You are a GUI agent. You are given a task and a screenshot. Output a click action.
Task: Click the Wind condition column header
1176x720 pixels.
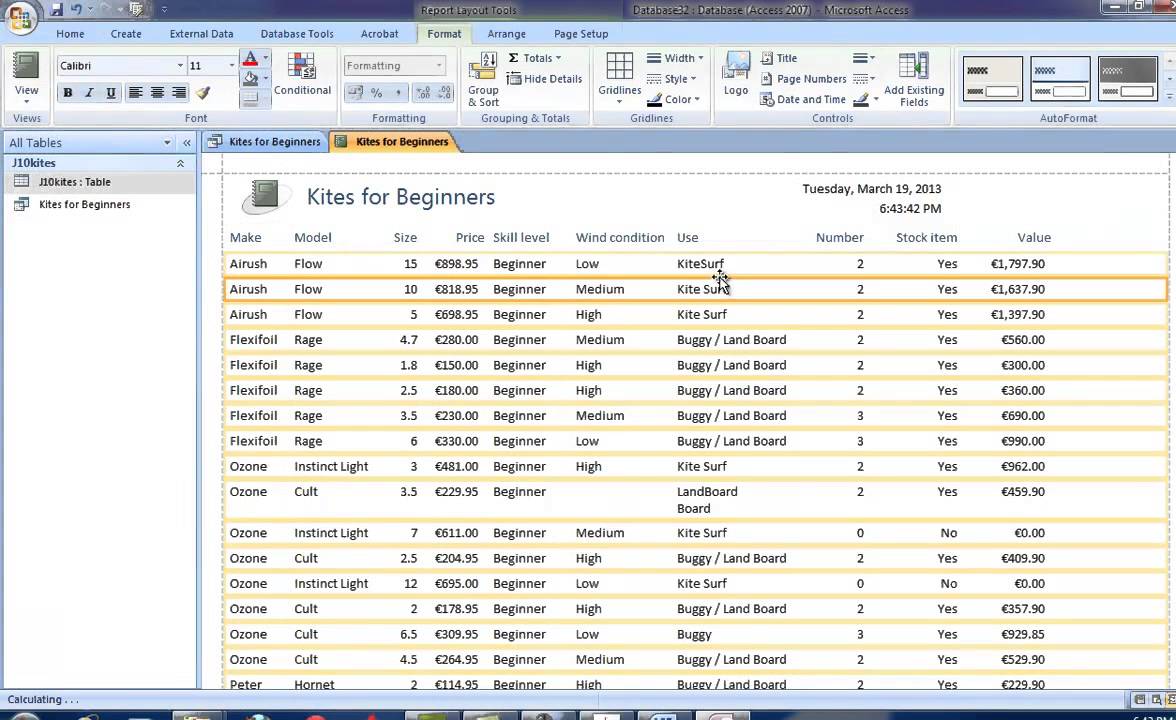click(x=620, y=238)
